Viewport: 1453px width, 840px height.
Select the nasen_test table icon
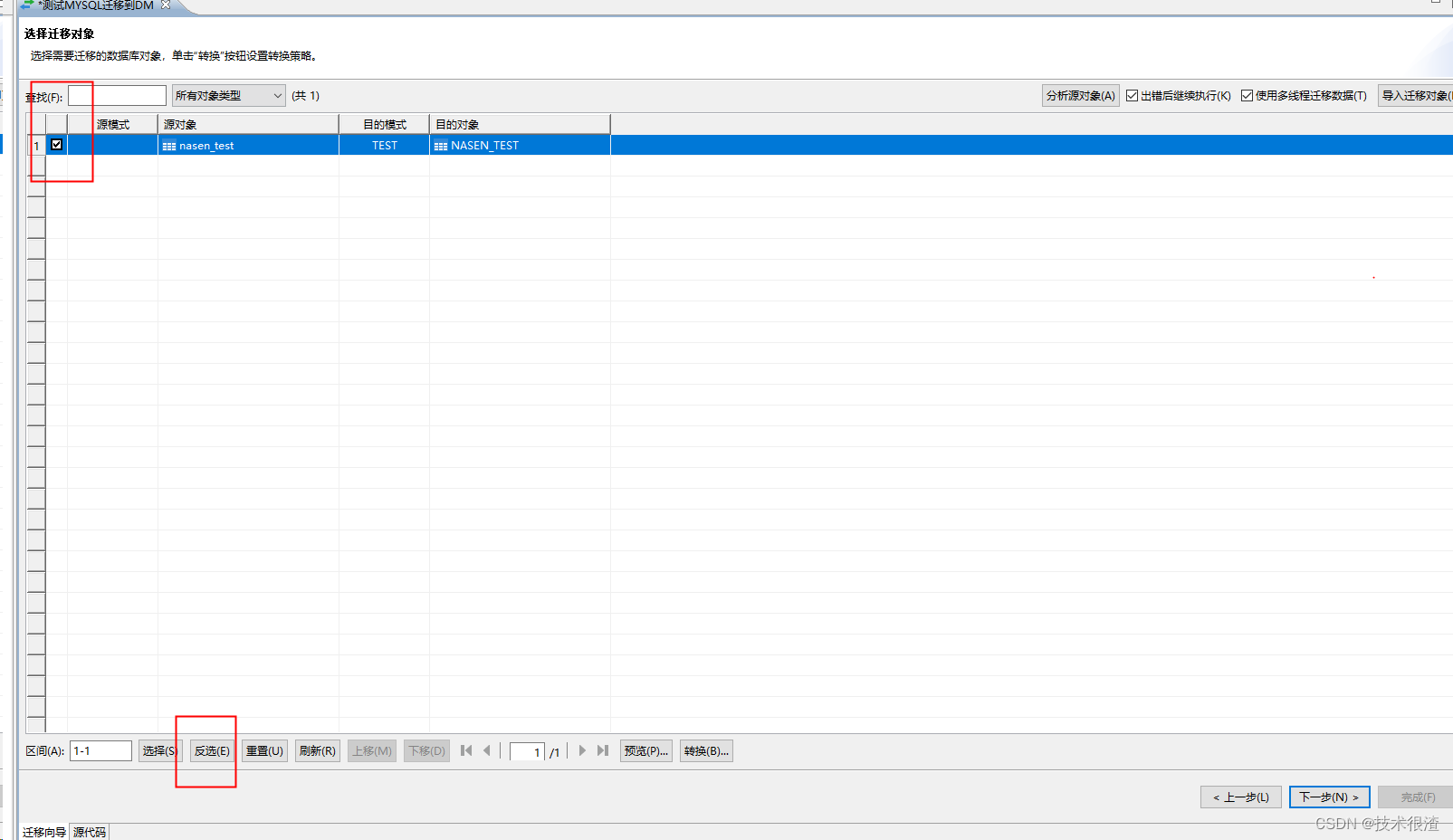pyautogui.click(x=169, y=146)
